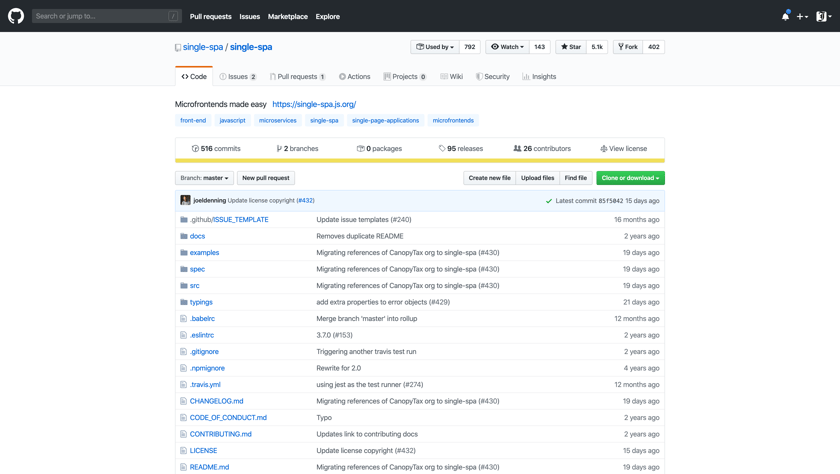
Task: Click the single-page-applications topic tag
Action: [385, 121]
